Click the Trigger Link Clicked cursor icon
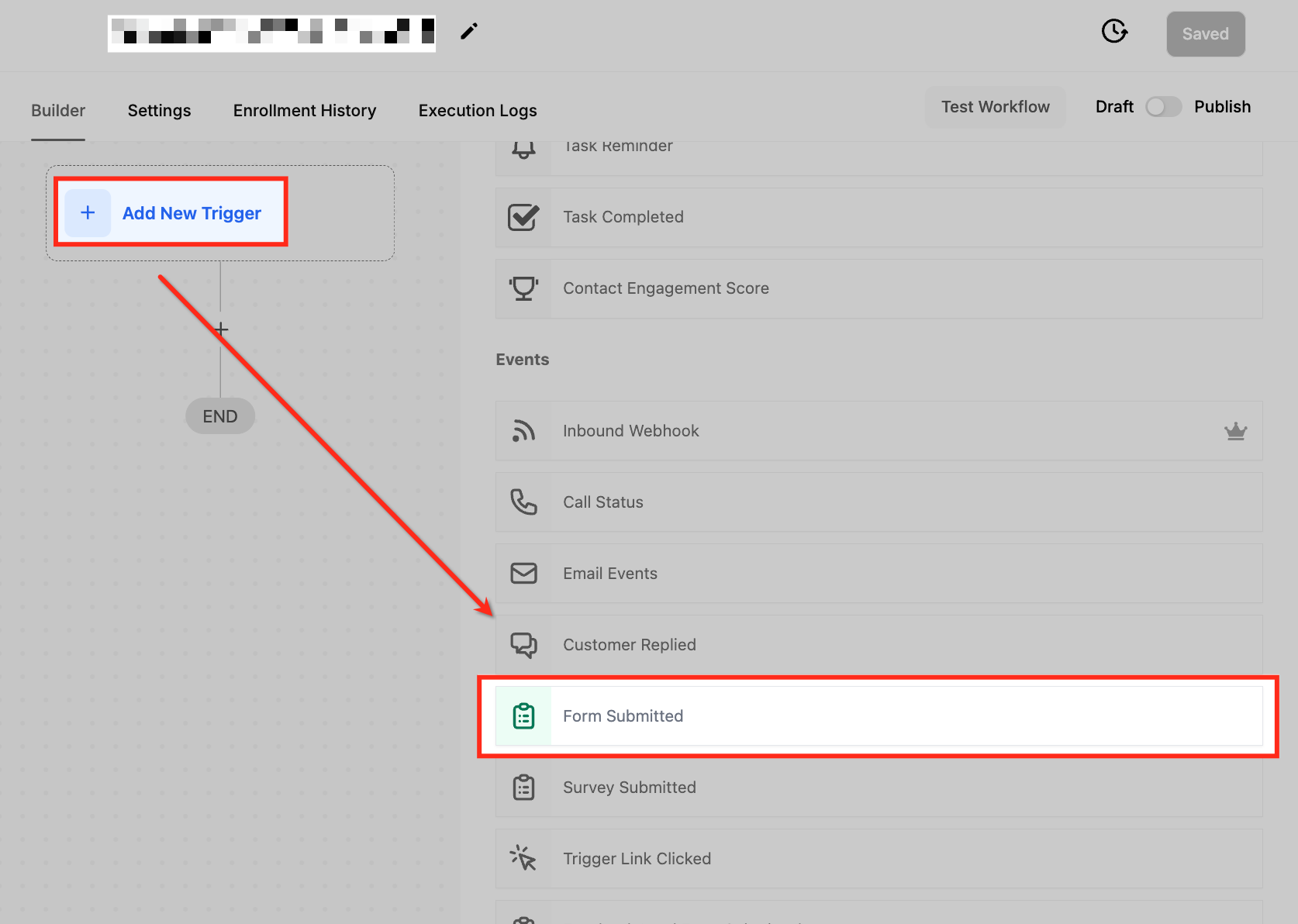Image resolution: width=1298 pixels, height=924 pixels. [x=523, y=858]
